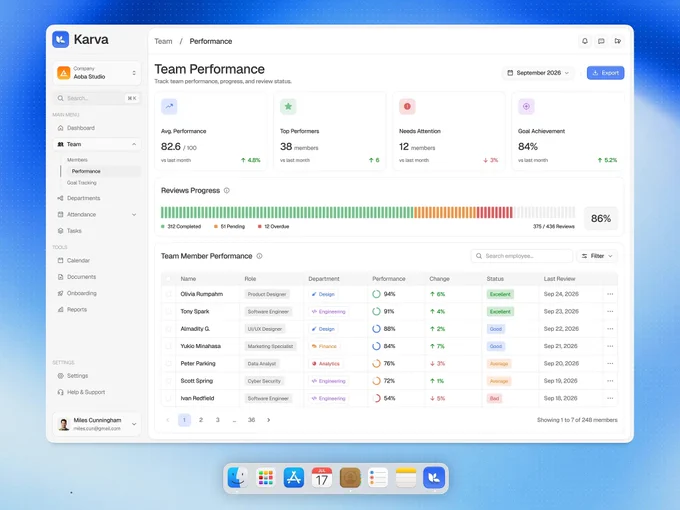Go to page 36

252,420
